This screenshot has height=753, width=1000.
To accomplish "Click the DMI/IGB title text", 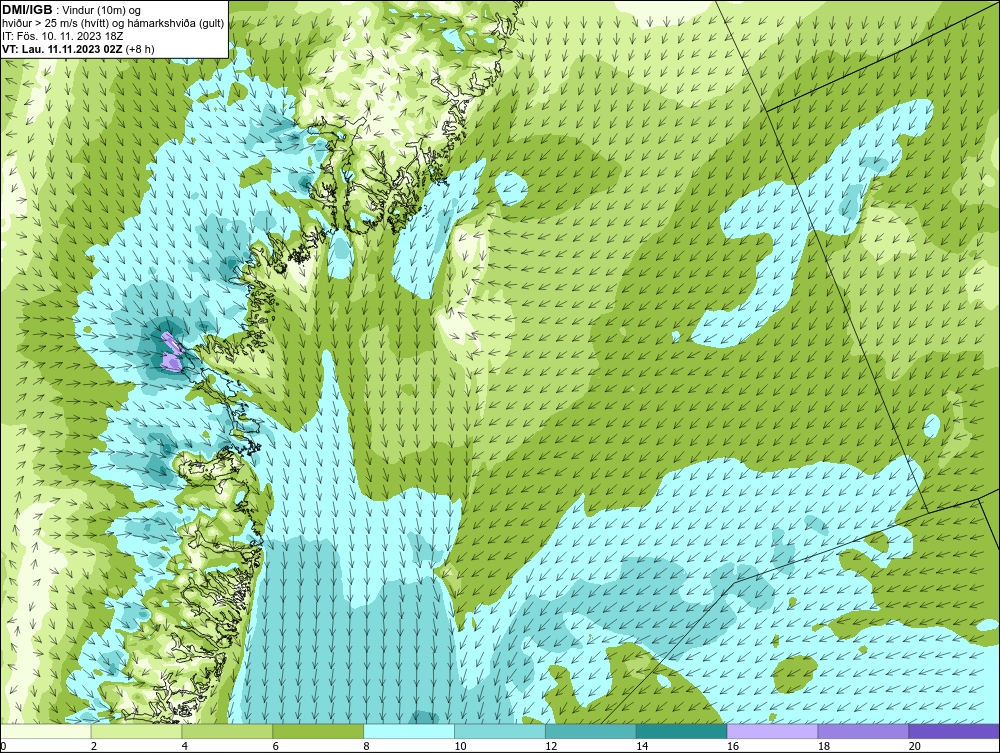I will (27, 10).
